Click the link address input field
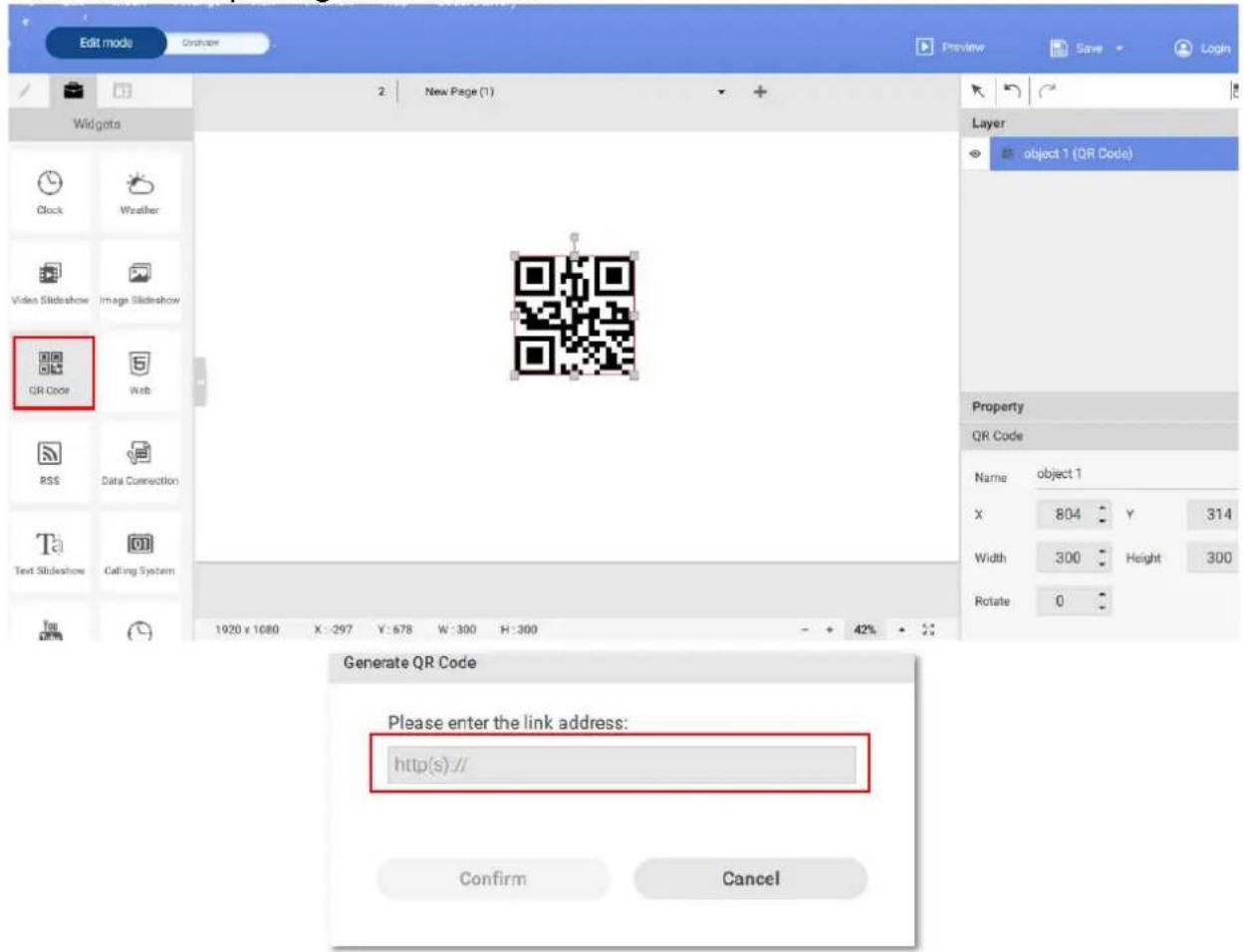Image resolution: width=1246 pixels, height=952 pixels. tap(622, 765)
